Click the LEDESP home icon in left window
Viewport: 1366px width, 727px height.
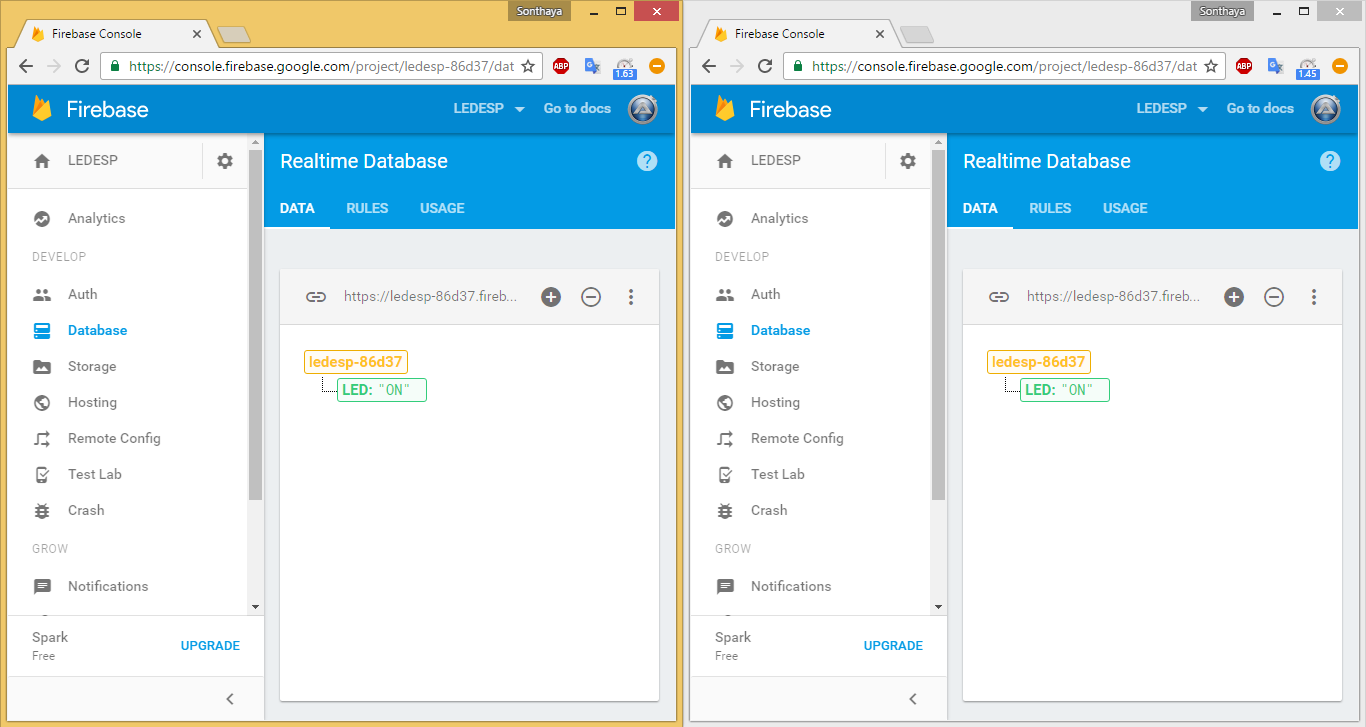[x=42, y=160]
